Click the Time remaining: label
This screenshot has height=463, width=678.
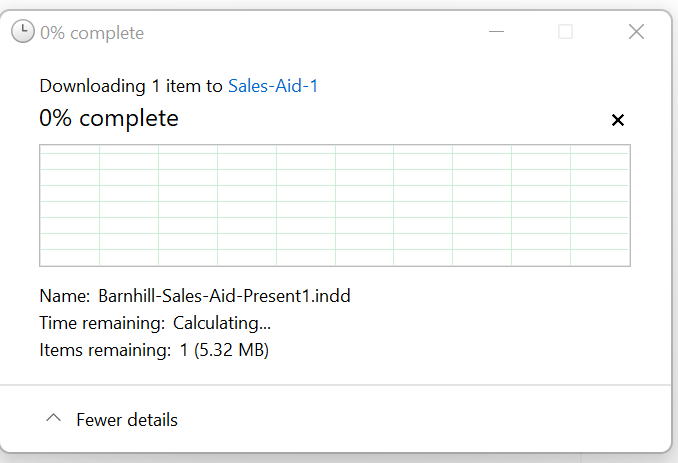pos(102,323)
